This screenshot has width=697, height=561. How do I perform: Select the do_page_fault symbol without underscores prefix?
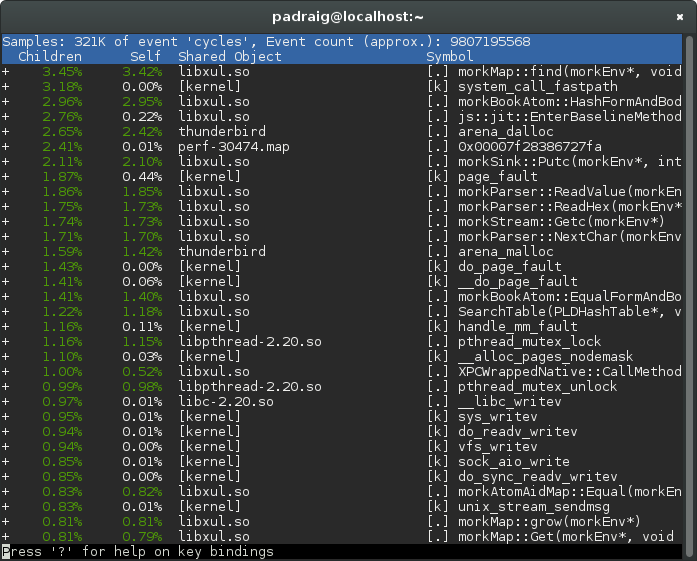pos(510,267)
